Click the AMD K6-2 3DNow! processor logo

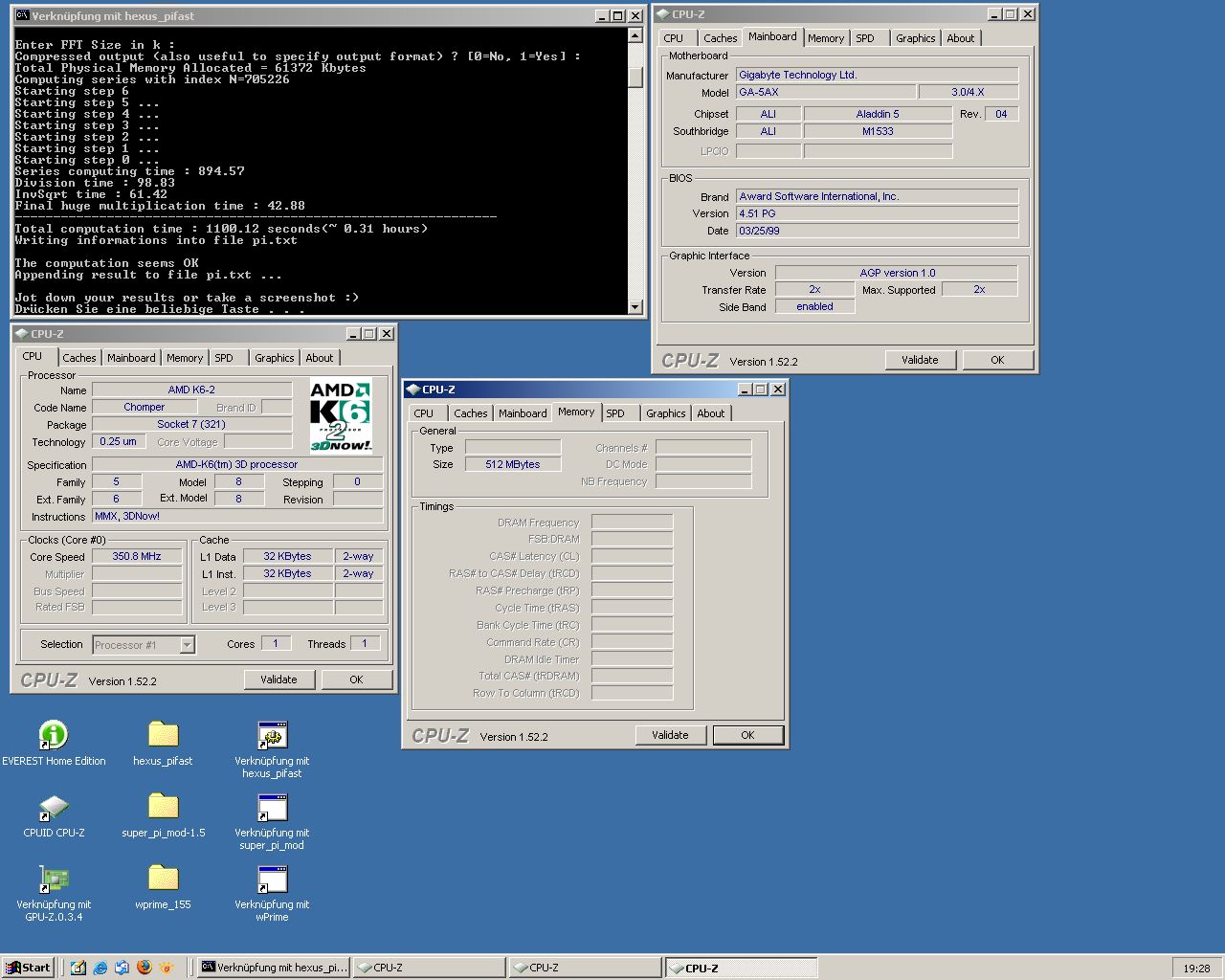point(341,416)
